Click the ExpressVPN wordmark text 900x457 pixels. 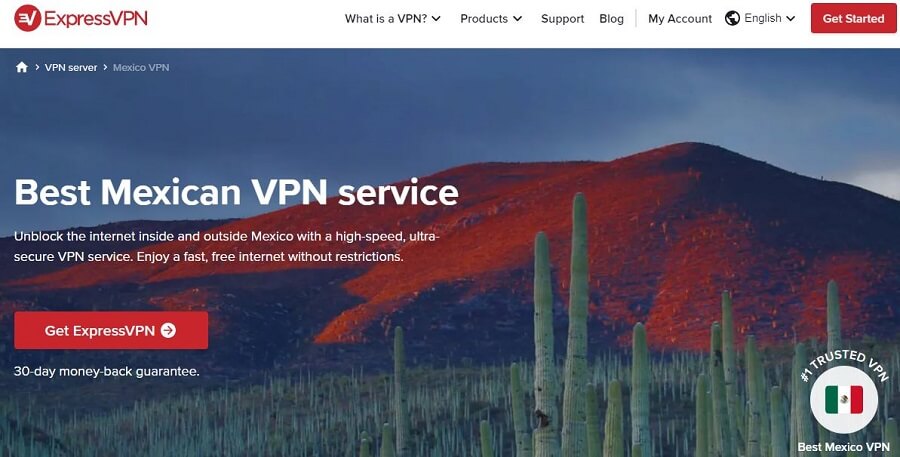point(95,18)
